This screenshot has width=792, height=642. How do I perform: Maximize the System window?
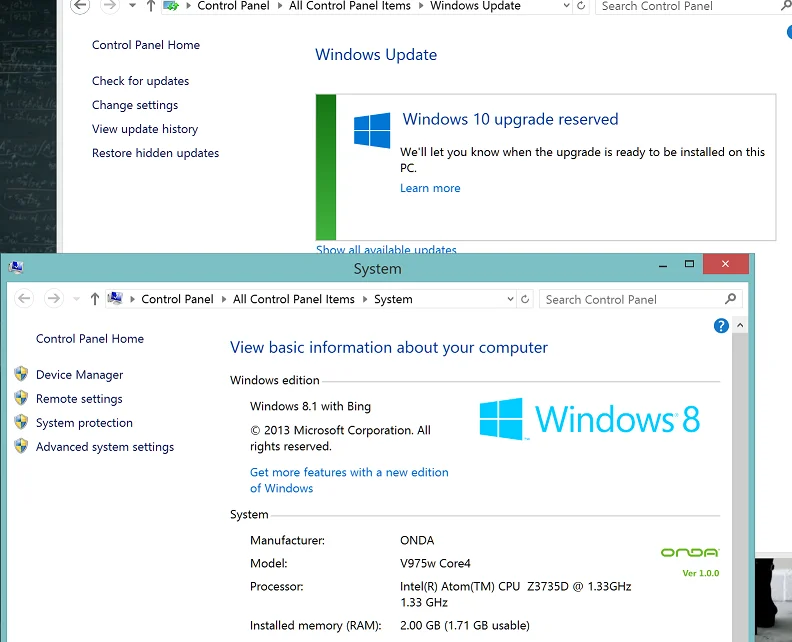(689, 264)
